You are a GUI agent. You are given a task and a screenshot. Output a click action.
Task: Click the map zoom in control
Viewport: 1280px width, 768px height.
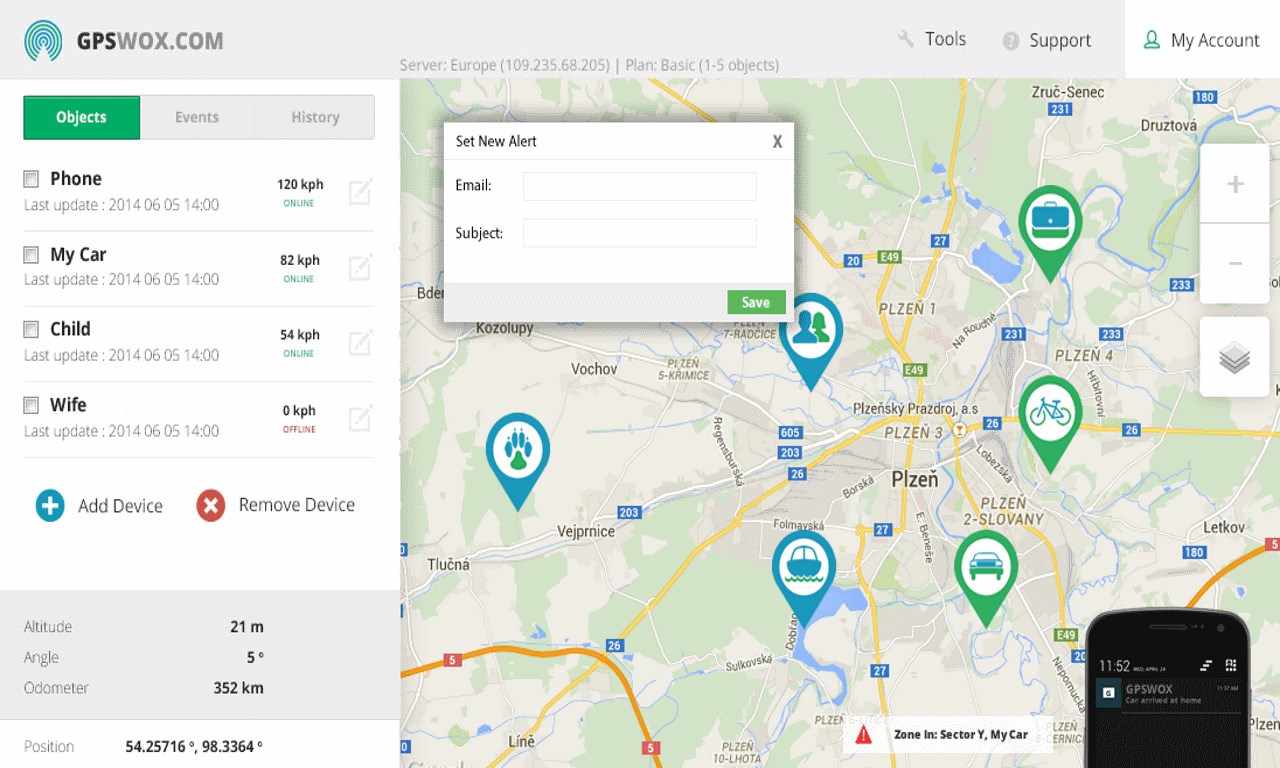tap(1234, 185)
